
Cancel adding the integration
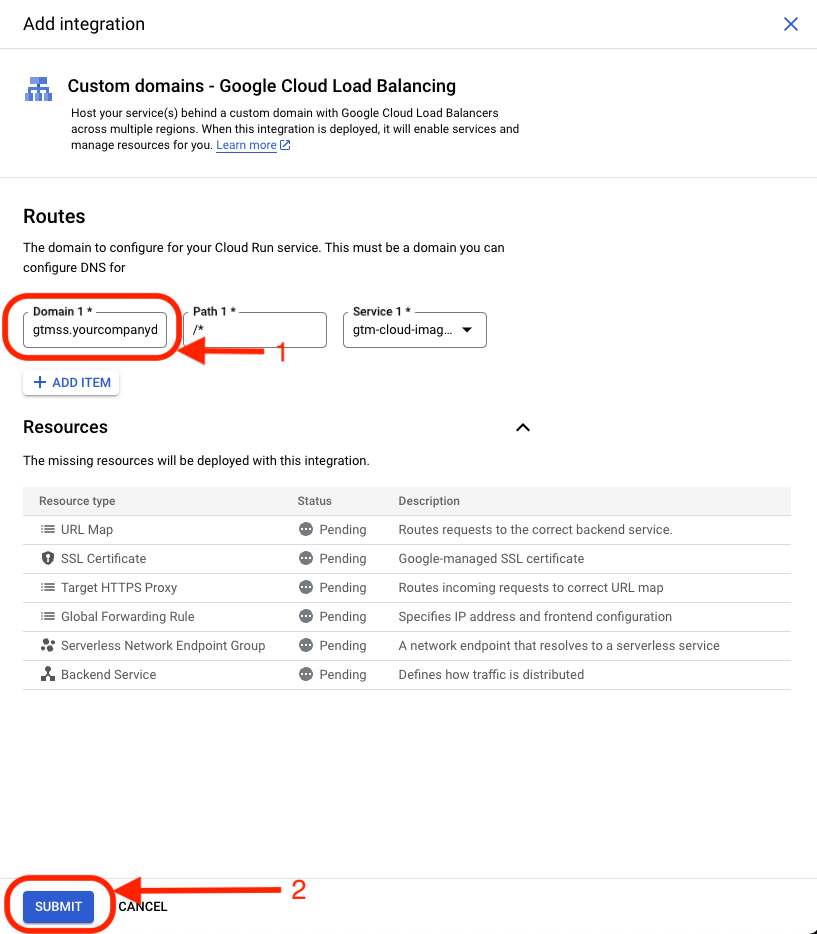click(x=143, y=907)
